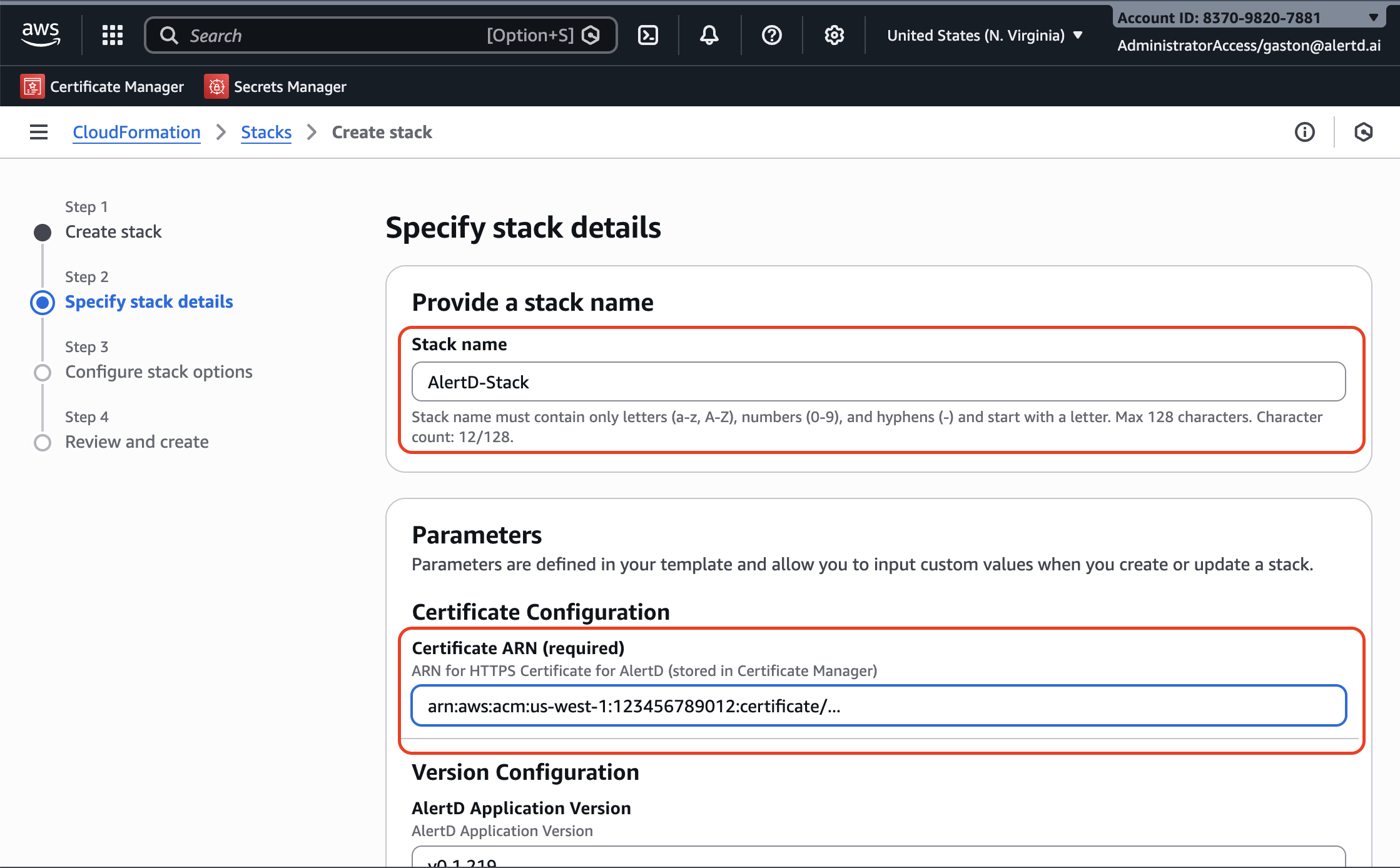Select the Review and create step radio
The image size is (1400, 868).
coord(43,443)
